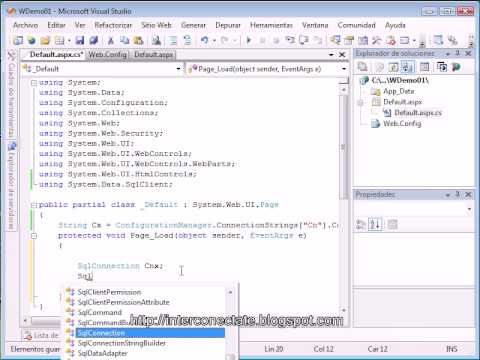Viewport: 480px width, 360px height.
Task: Click the editor vertical scrollbar thumb
Action: 344,147
